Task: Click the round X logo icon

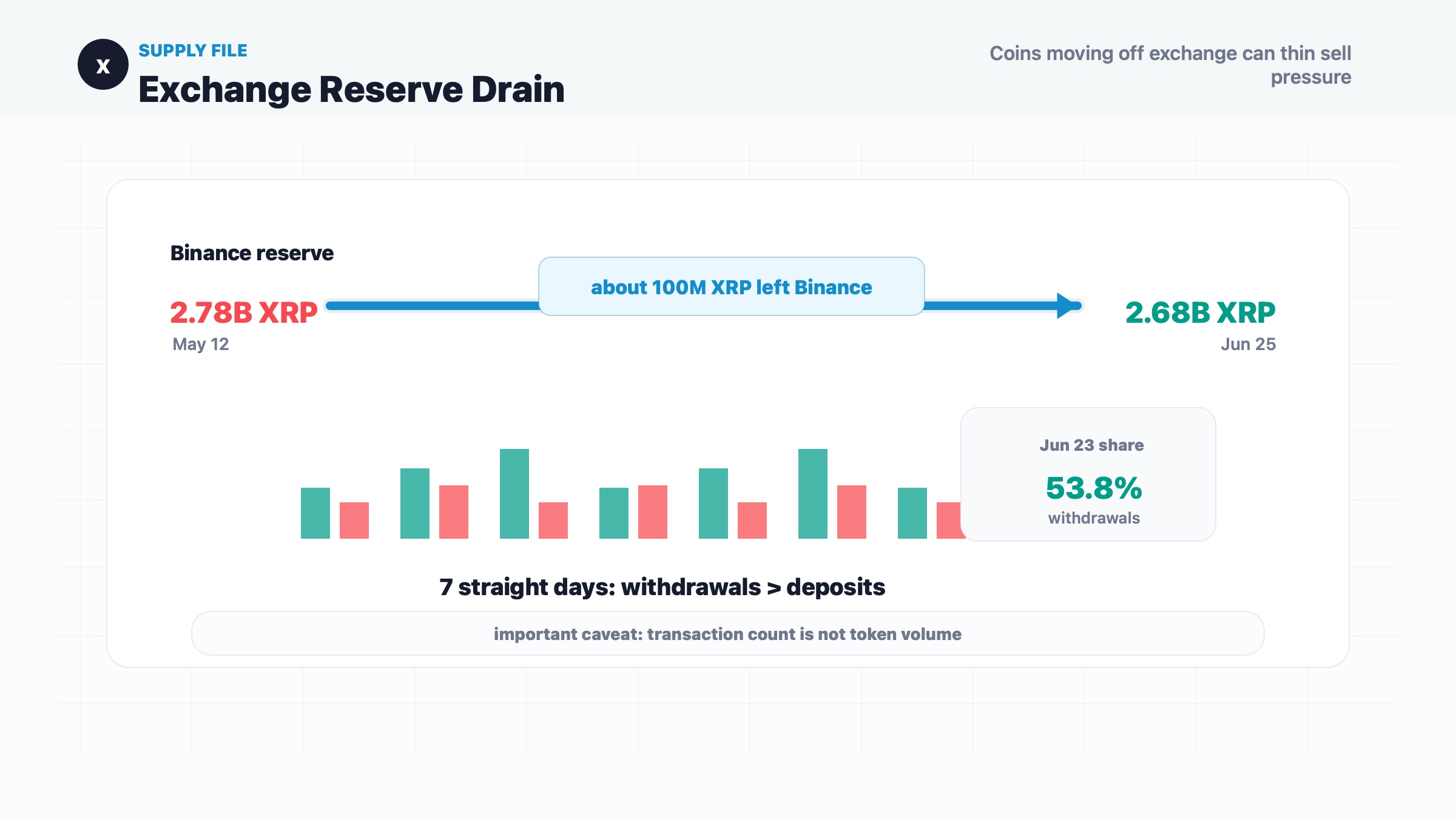Action: coord(103,64)
